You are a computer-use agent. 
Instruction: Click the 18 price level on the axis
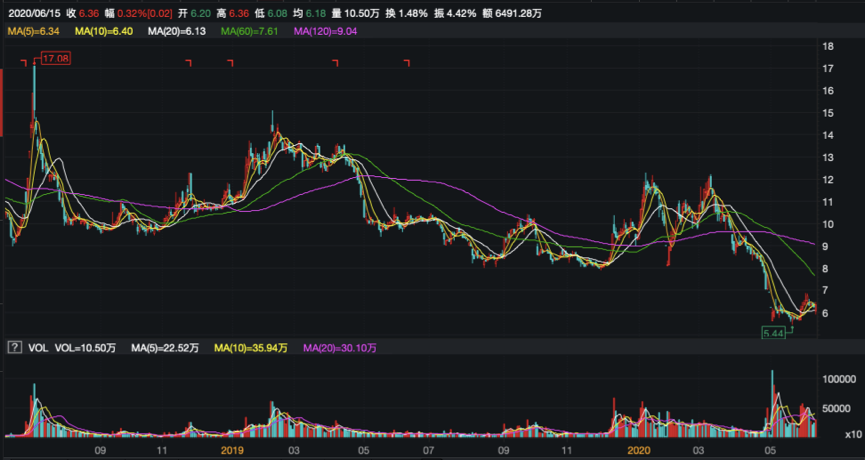(x=828, y=47)
